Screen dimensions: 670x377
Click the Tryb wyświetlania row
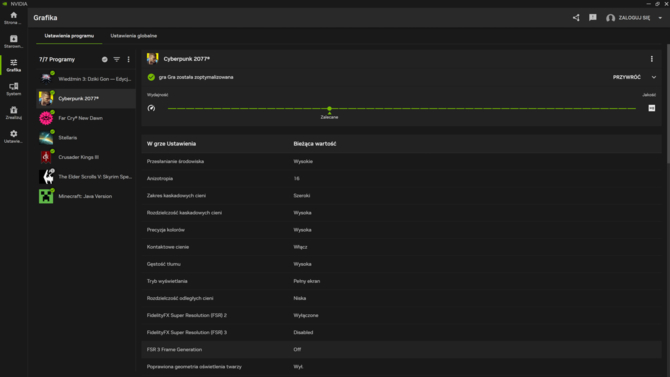[x=401, y=281]
